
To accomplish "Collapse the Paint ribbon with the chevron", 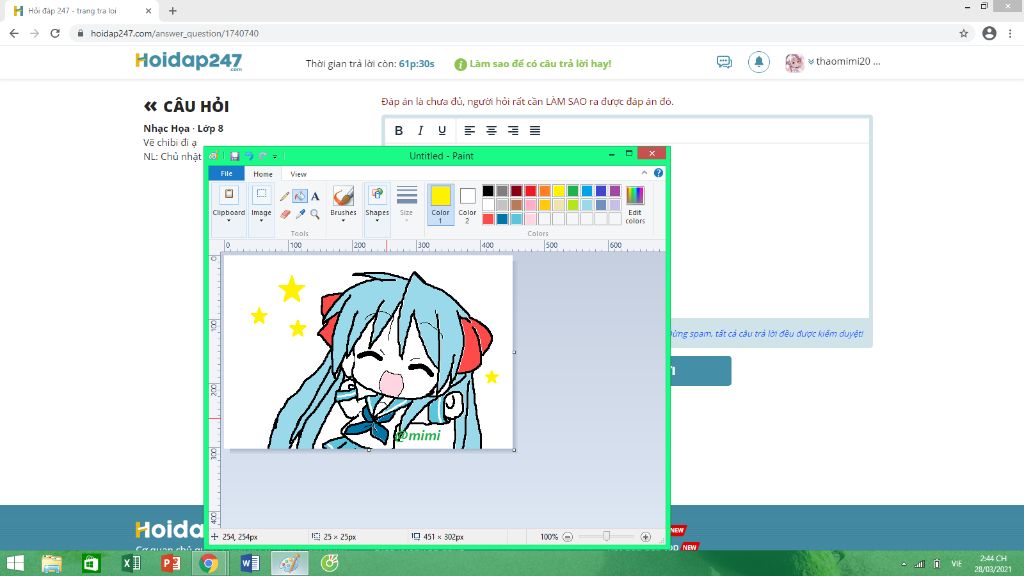I will click(x=644, y=173).
